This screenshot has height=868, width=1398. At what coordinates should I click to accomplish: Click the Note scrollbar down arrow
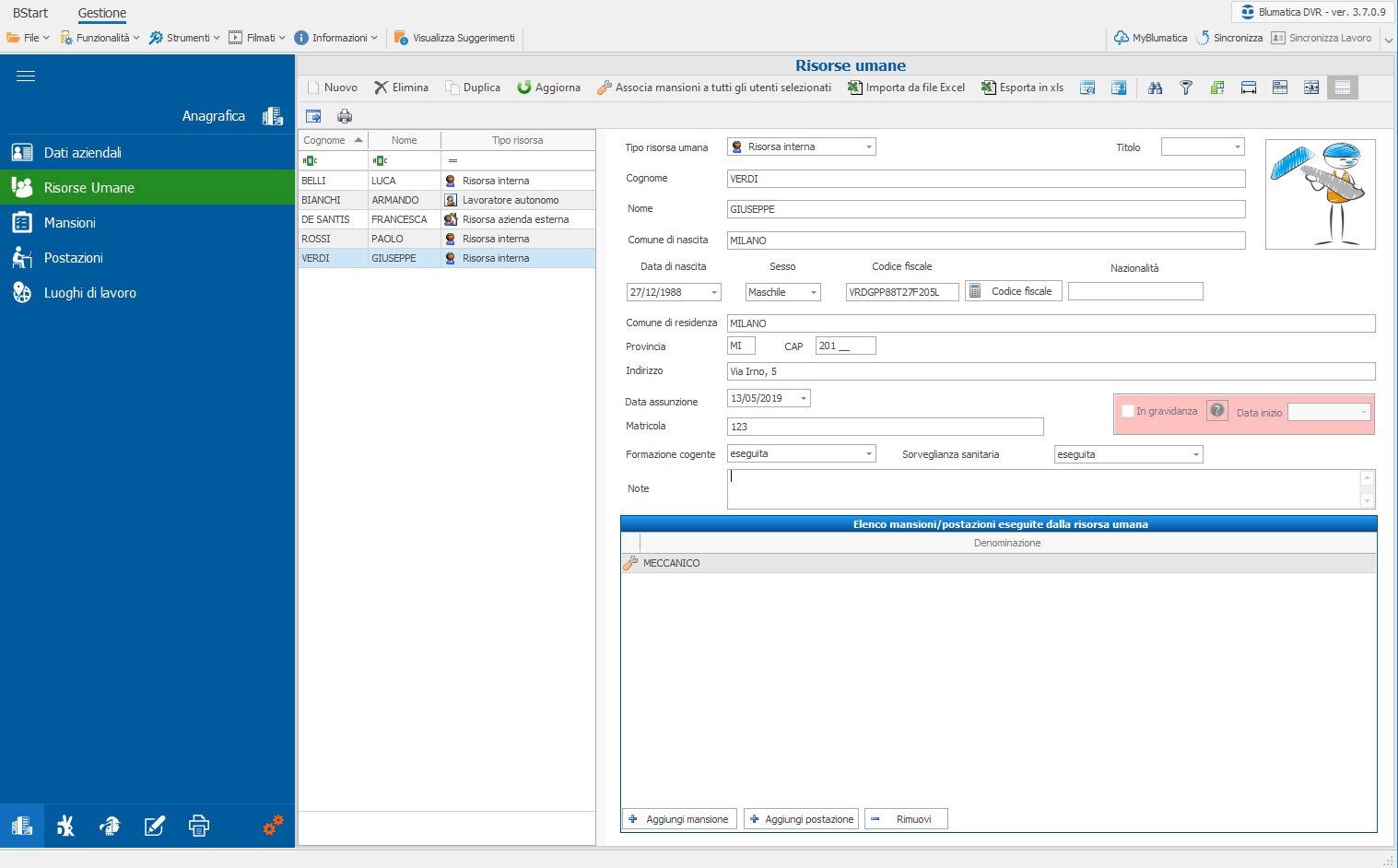click(x=1368, y=501)
